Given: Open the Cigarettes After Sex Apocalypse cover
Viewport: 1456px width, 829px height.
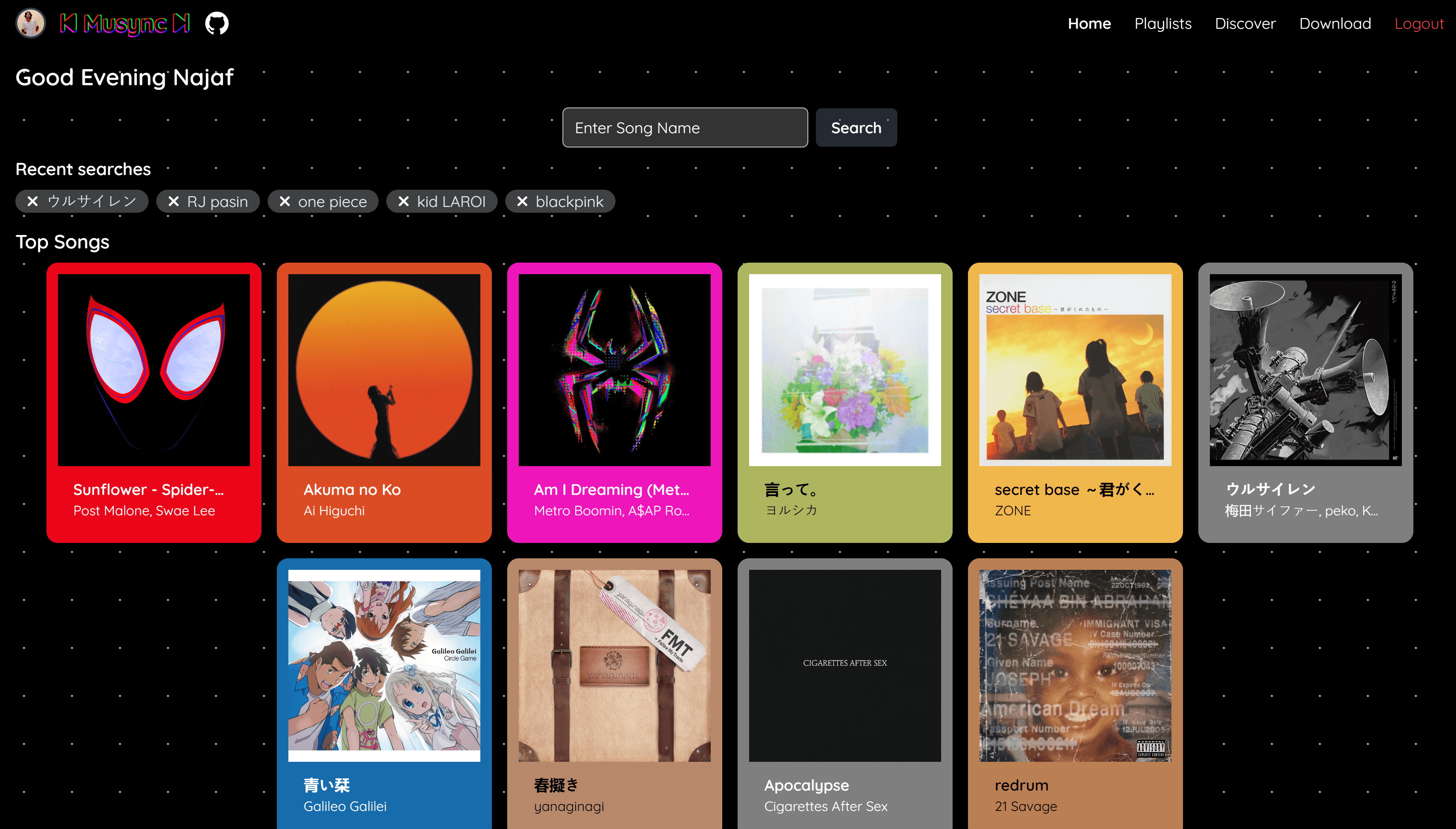Looking at the screenshot, I should [845, 665].
